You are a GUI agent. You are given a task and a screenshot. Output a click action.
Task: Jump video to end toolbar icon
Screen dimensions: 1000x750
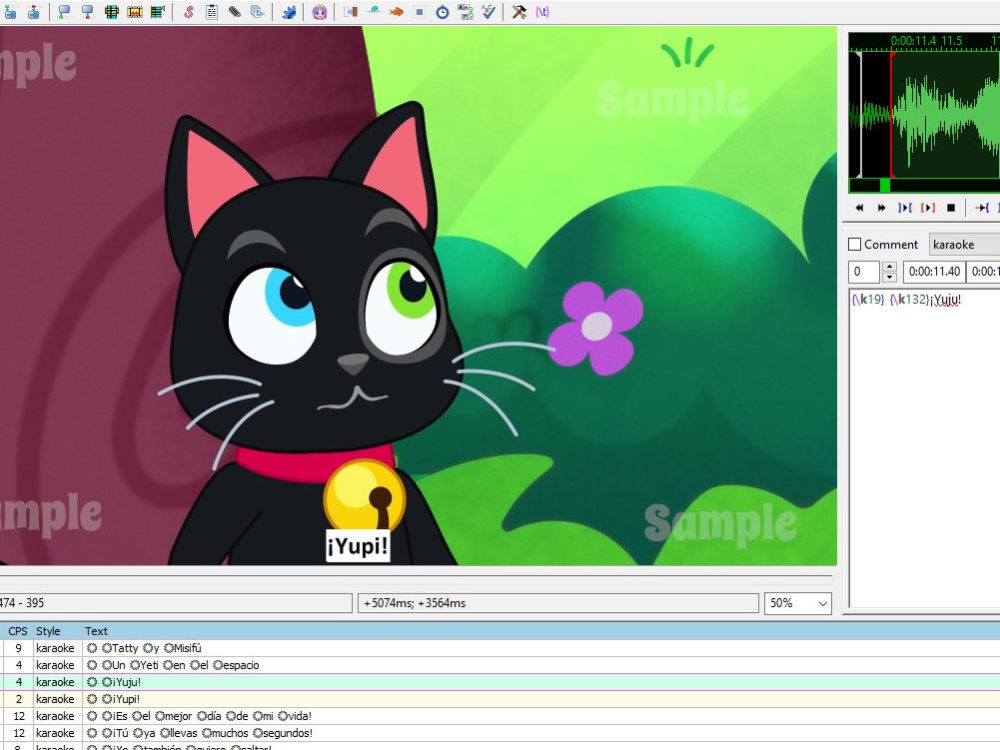point(33,11)
